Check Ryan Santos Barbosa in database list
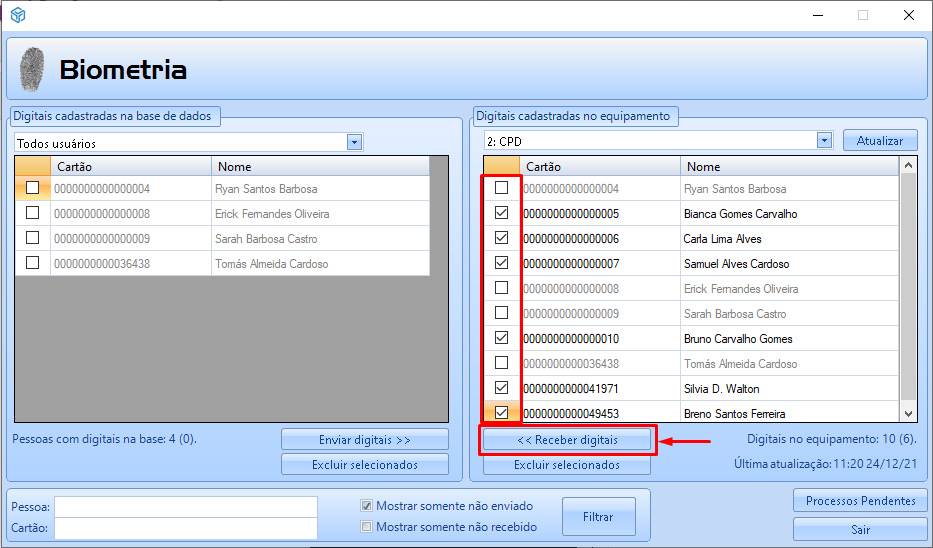This screenshot has width=933, height=548. [33, 188]
